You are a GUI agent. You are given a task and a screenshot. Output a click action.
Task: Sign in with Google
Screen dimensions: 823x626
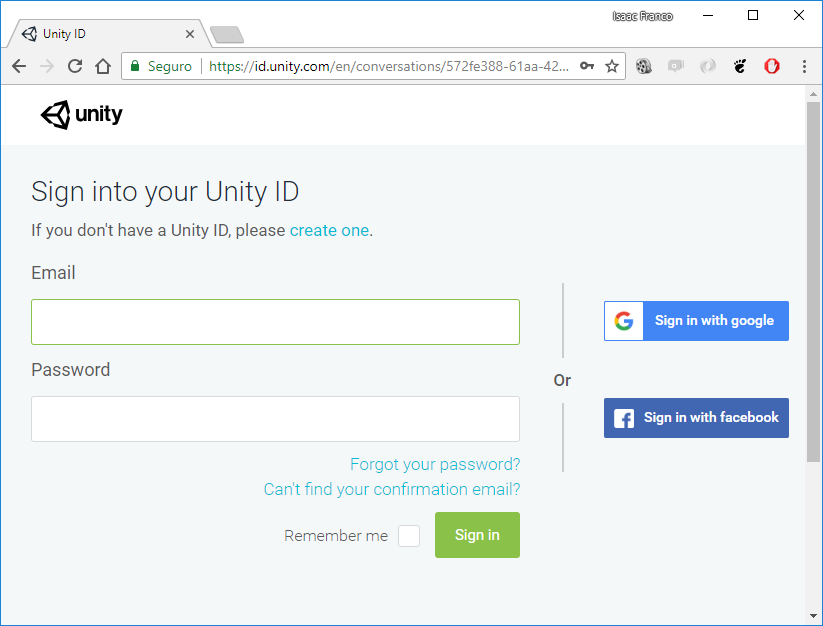coord(696,321)
